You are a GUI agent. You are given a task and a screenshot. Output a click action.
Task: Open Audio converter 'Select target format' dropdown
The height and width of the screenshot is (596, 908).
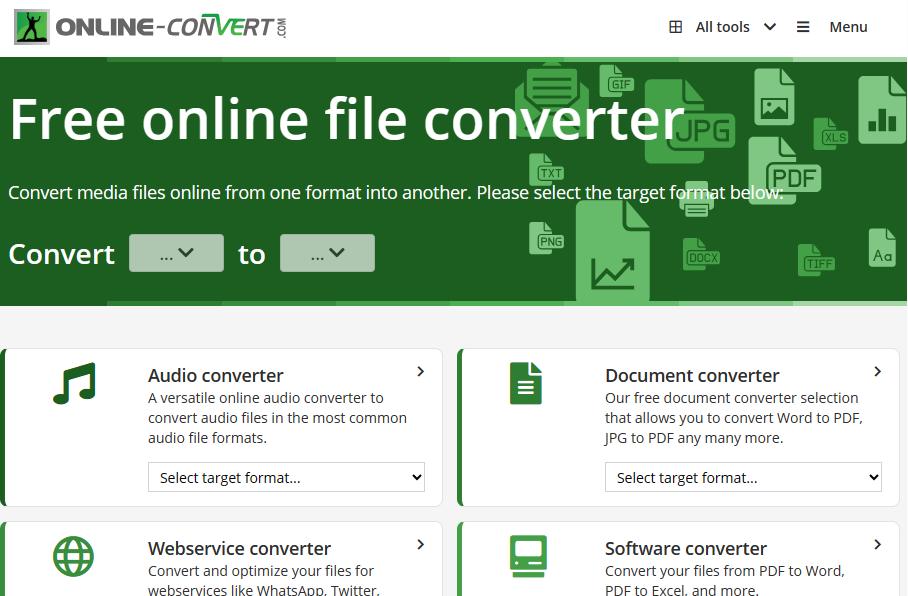point(286,477)
